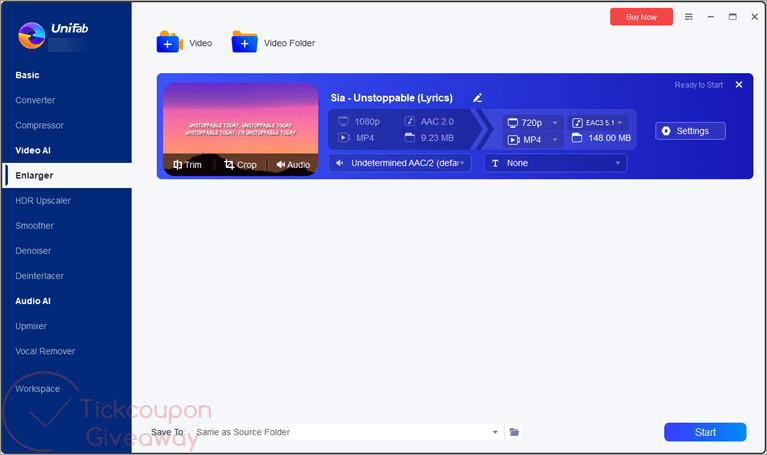Screen dimensions: 767x455
Task: Click the 'Ready to Start' status text
Action: [699, 85]
